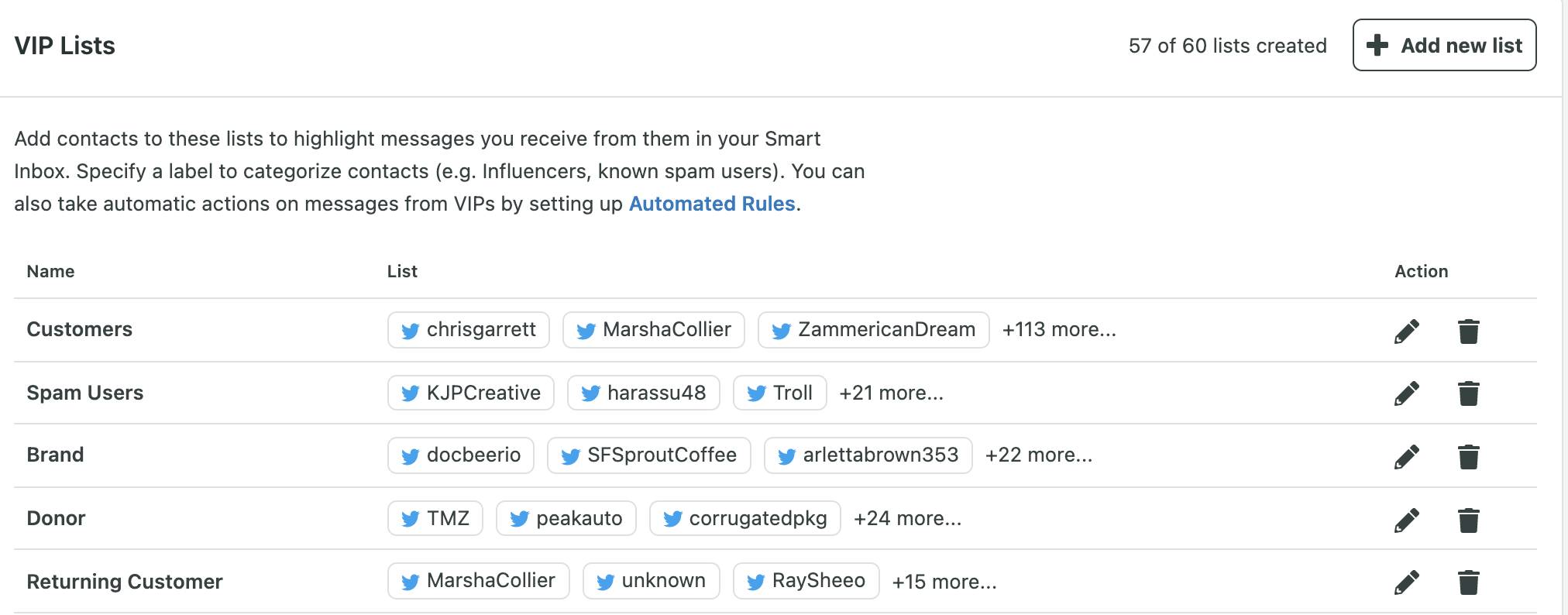The height and width of the screenshot is (615, 1568).
Task: Expand +22 more contacts in Brand
Action: [x=1038, y=455]
